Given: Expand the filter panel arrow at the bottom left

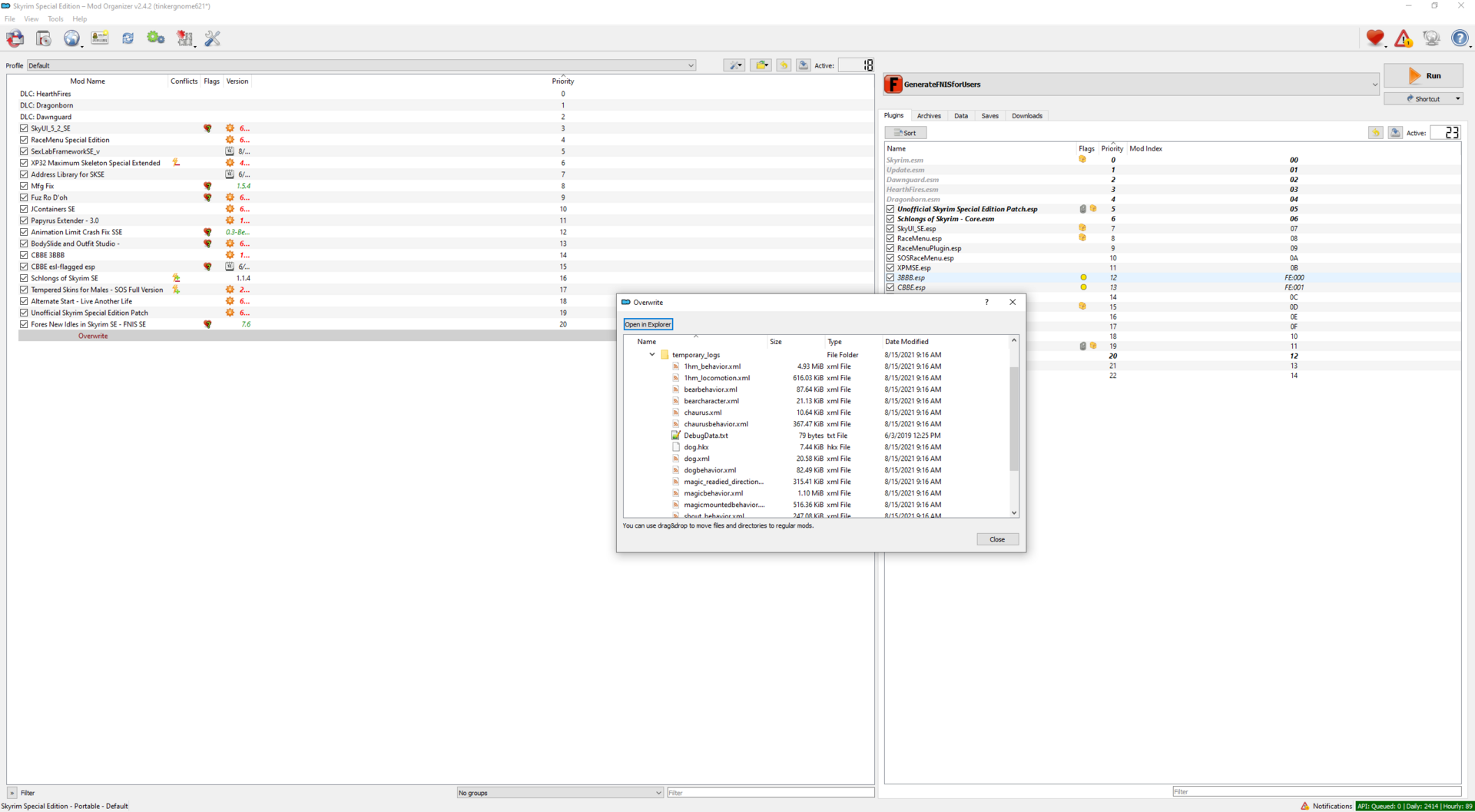Looking at the screenshot, I should coord(12,793).
